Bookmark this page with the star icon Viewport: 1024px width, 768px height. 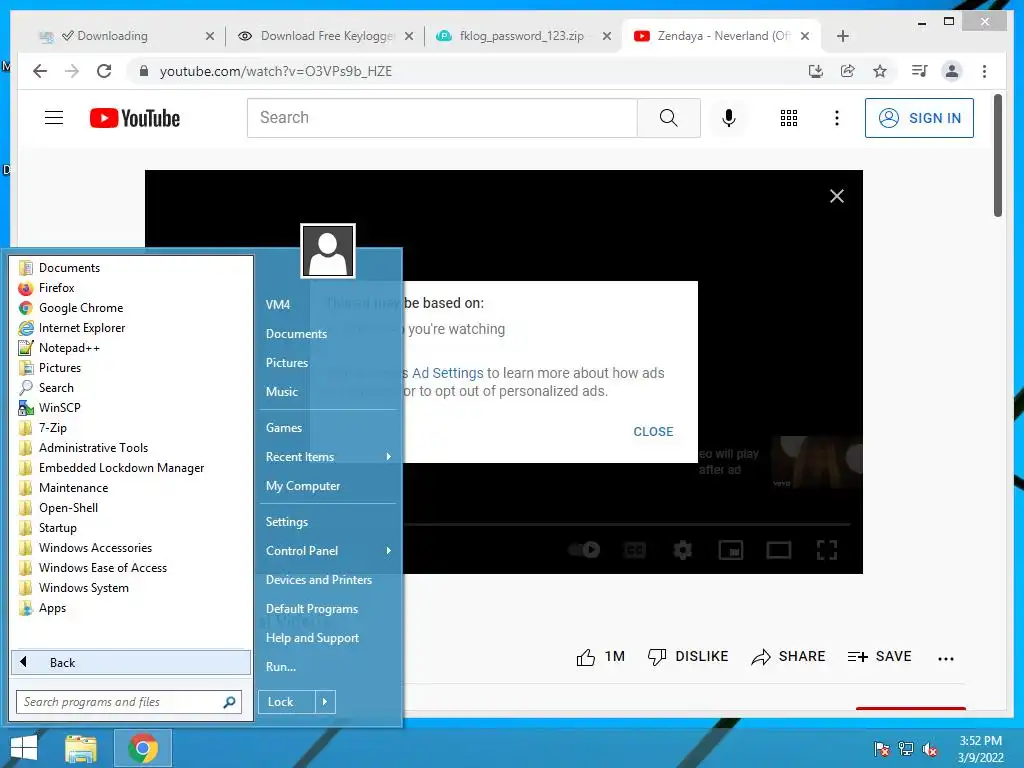pos(880,71)
